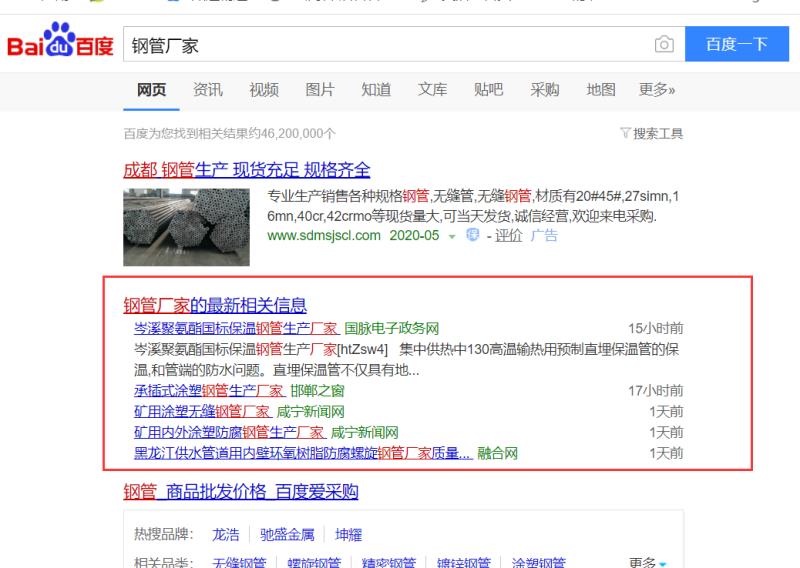Open 岑溪聚氨酯国标保温钢管生产厂家 news link
The width and height of the screenshot is (800, 568).
click(236, 328)
